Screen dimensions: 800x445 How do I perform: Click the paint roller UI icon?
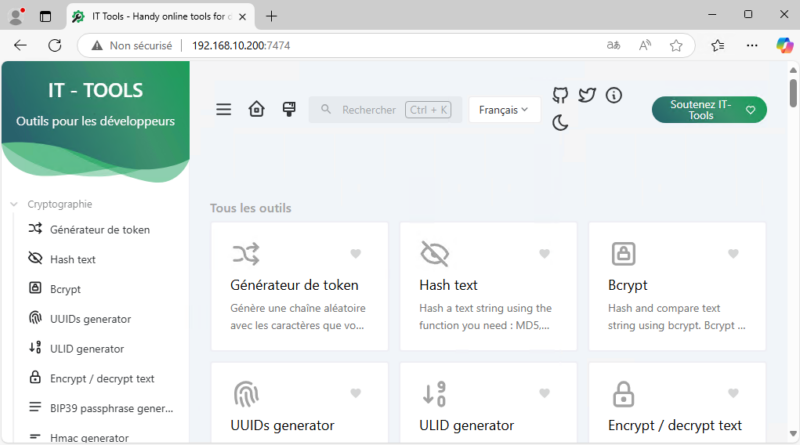[x=289, y=110]
